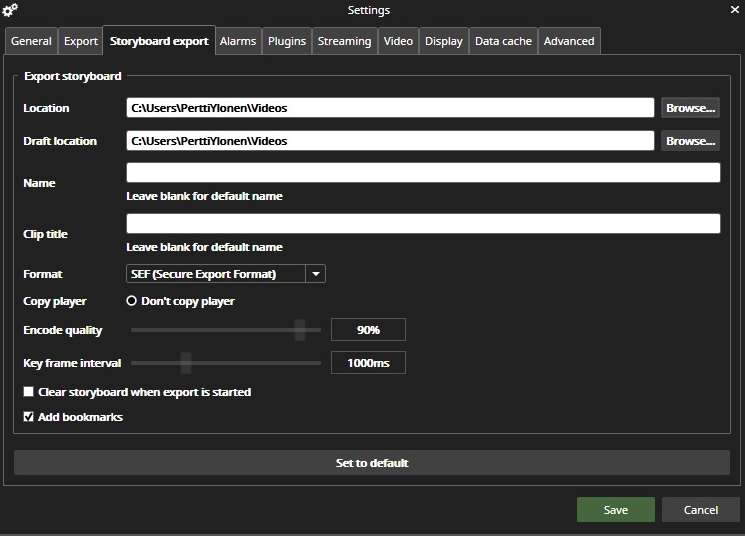Image resolution: width=745 pixels, height=536 pixels.
Task: Close the Settings dialog with X
Action: pos(735,10)
